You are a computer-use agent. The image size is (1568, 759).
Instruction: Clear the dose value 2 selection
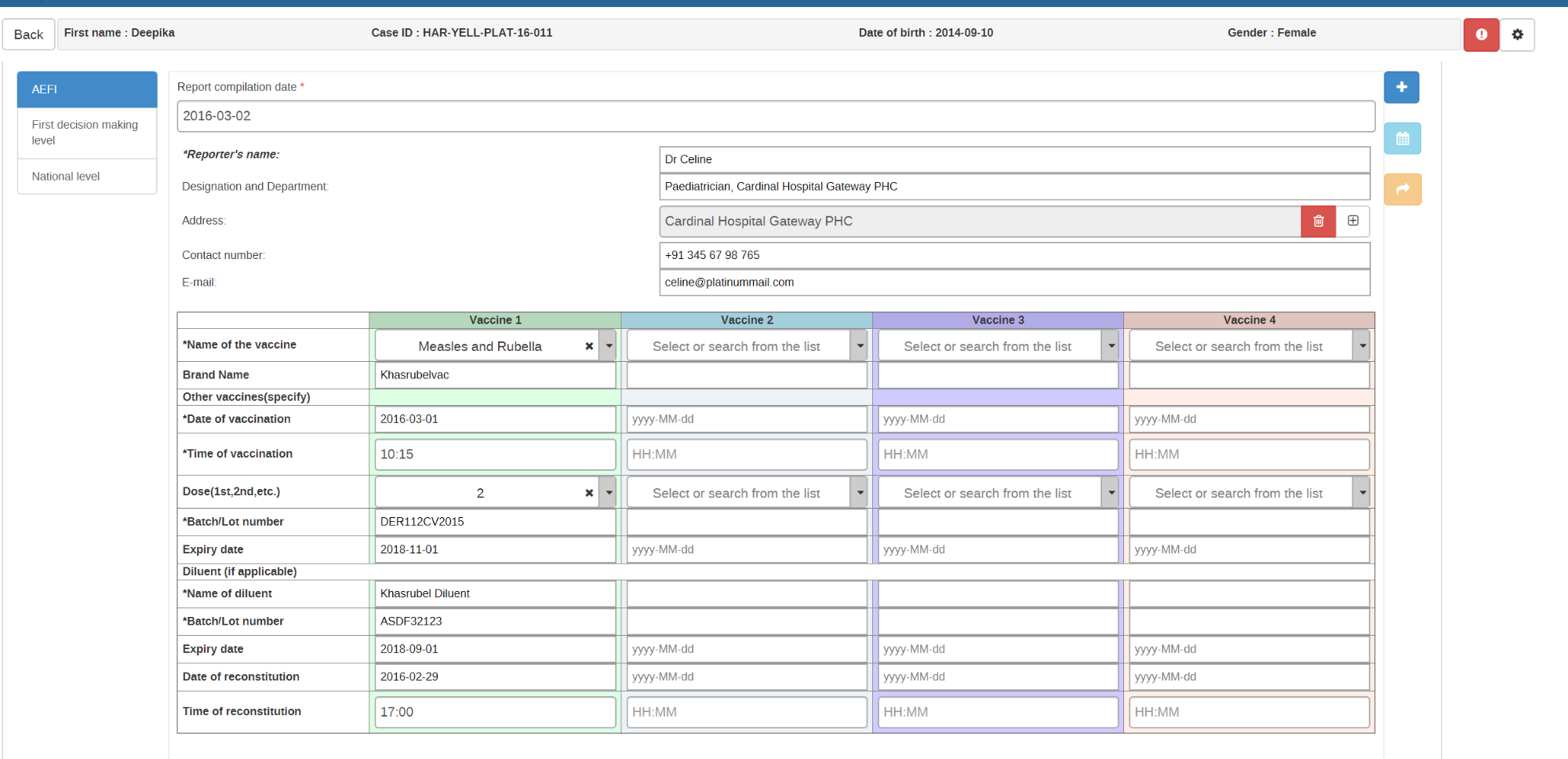[589, 493]
